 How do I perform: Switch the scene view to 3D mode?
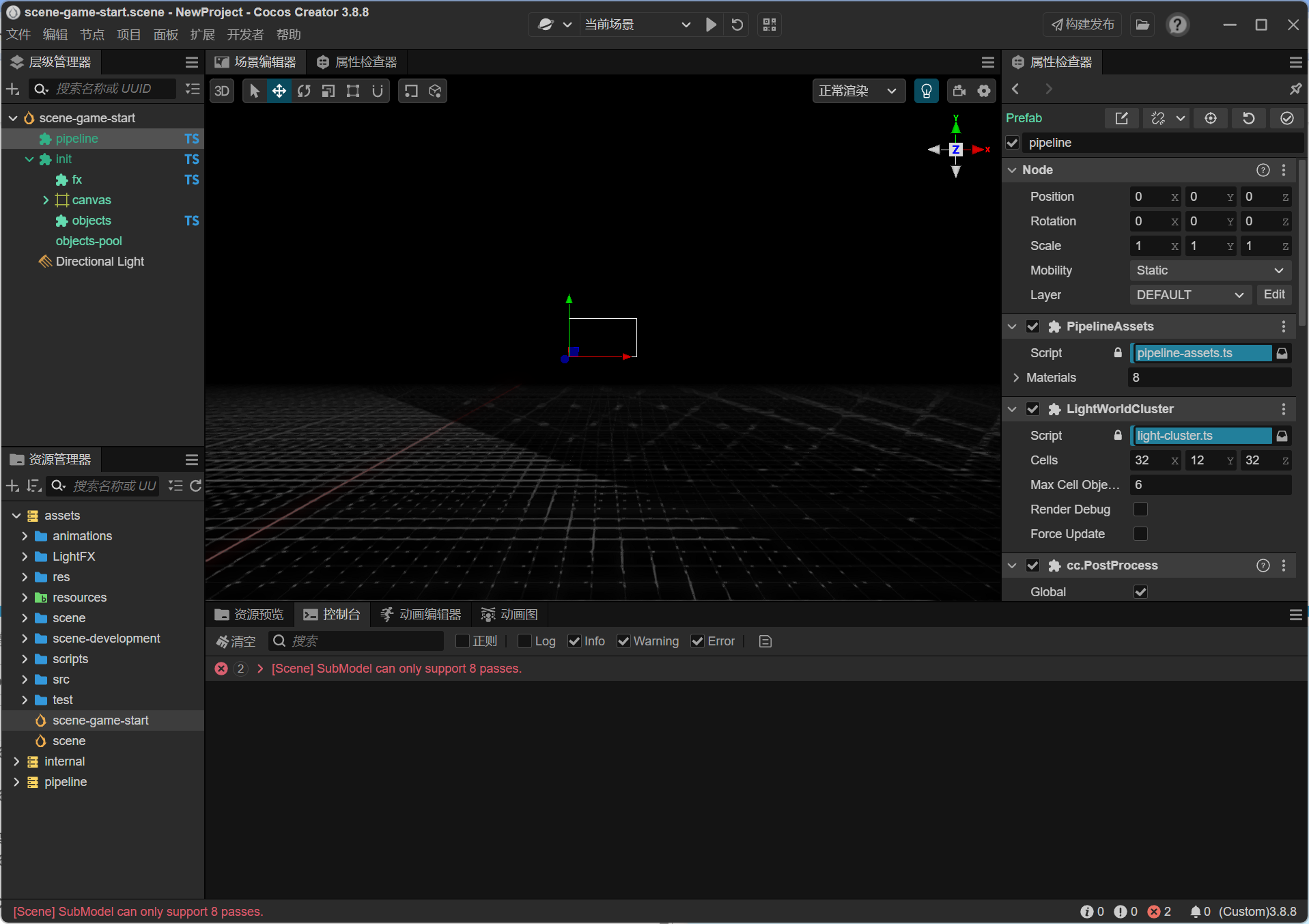222,91
